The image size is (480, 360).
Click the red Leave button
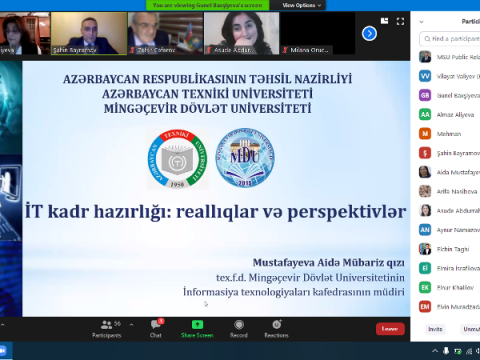(x=390, y=329)
